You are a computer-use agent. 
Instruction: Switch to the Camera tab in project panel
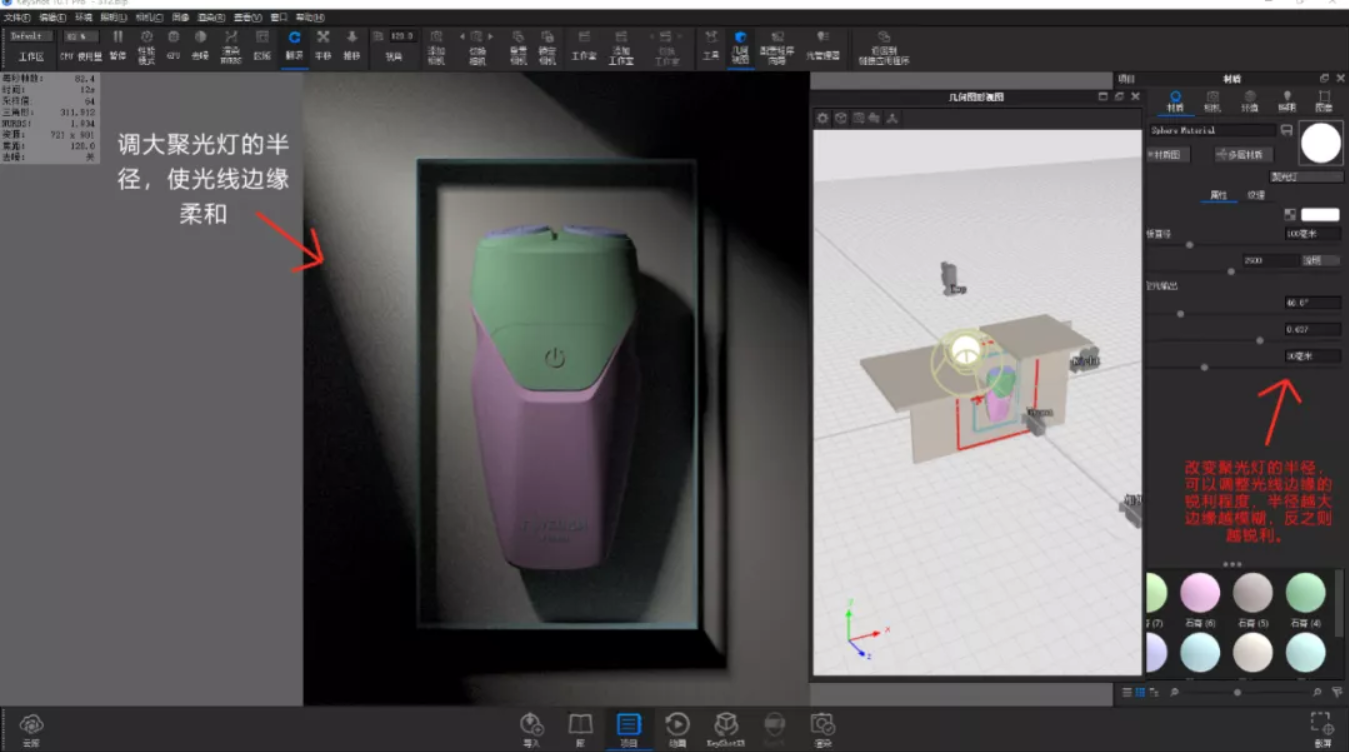(x=1212, y=101)
